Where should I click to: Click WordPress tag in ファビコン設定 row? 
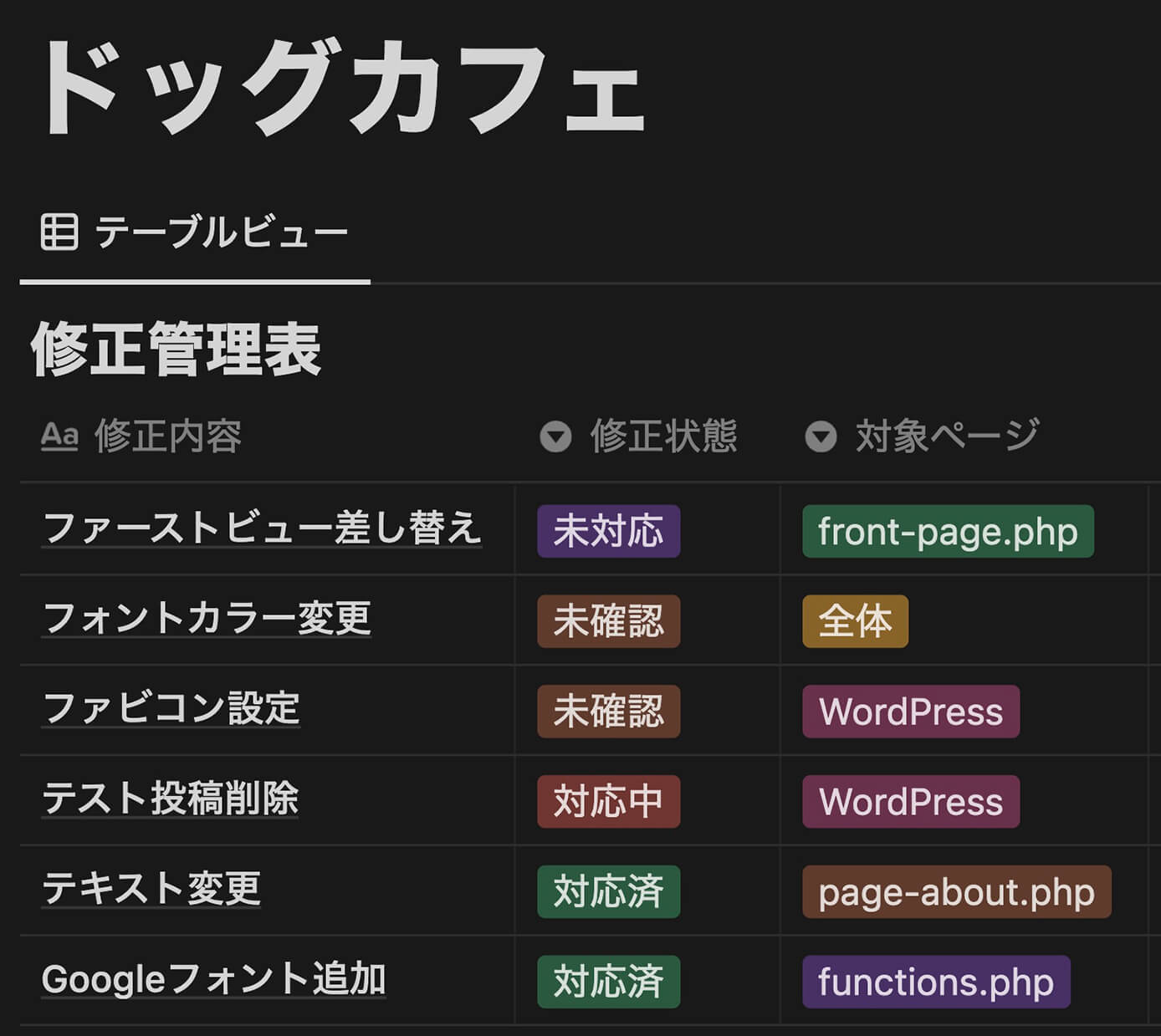(x=911, y=712)
